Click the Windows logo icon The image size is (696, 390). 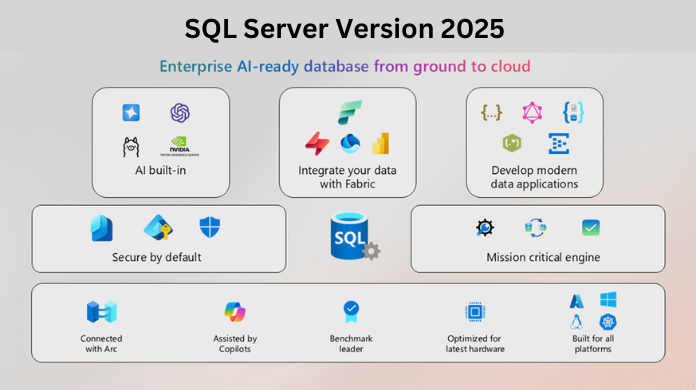tap(608, 299)
